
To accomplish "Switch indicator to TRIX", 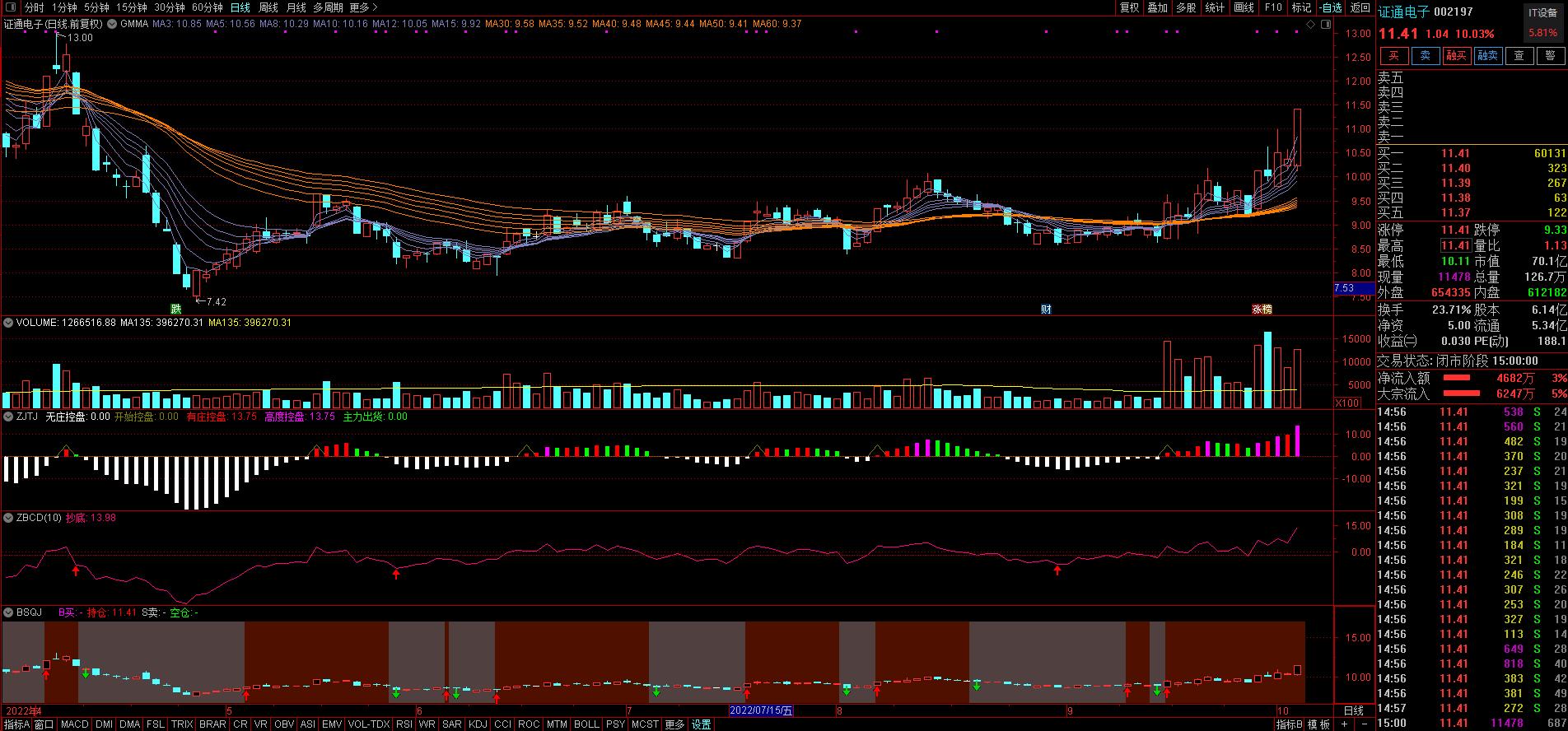I will (181, 724).
